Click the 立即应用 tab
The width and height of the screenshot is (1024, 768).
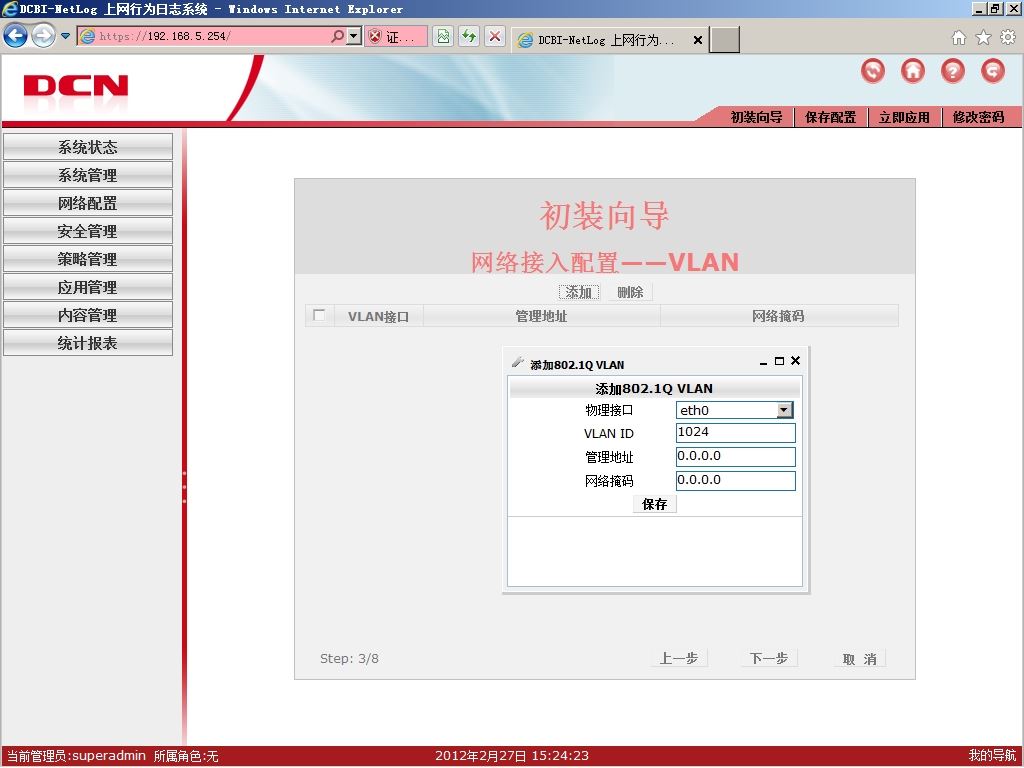pyautogui.click(x=904, y=118)
